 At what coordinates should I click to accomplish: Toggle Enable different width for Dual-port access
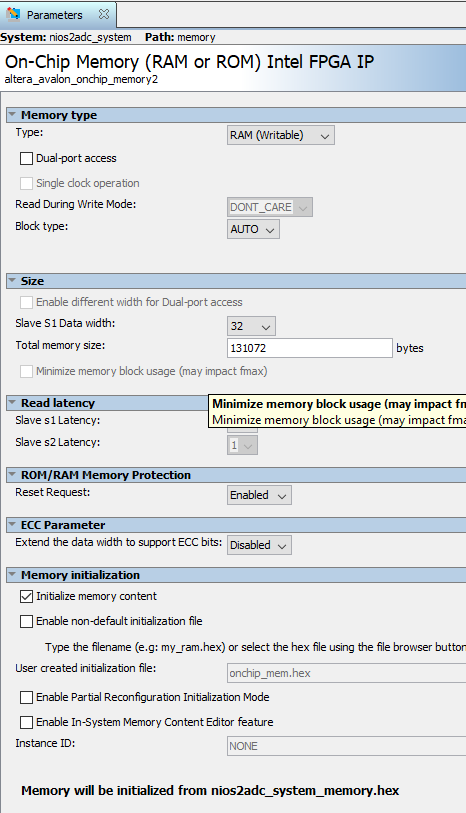pyautogui.click(x=26, y=302)
